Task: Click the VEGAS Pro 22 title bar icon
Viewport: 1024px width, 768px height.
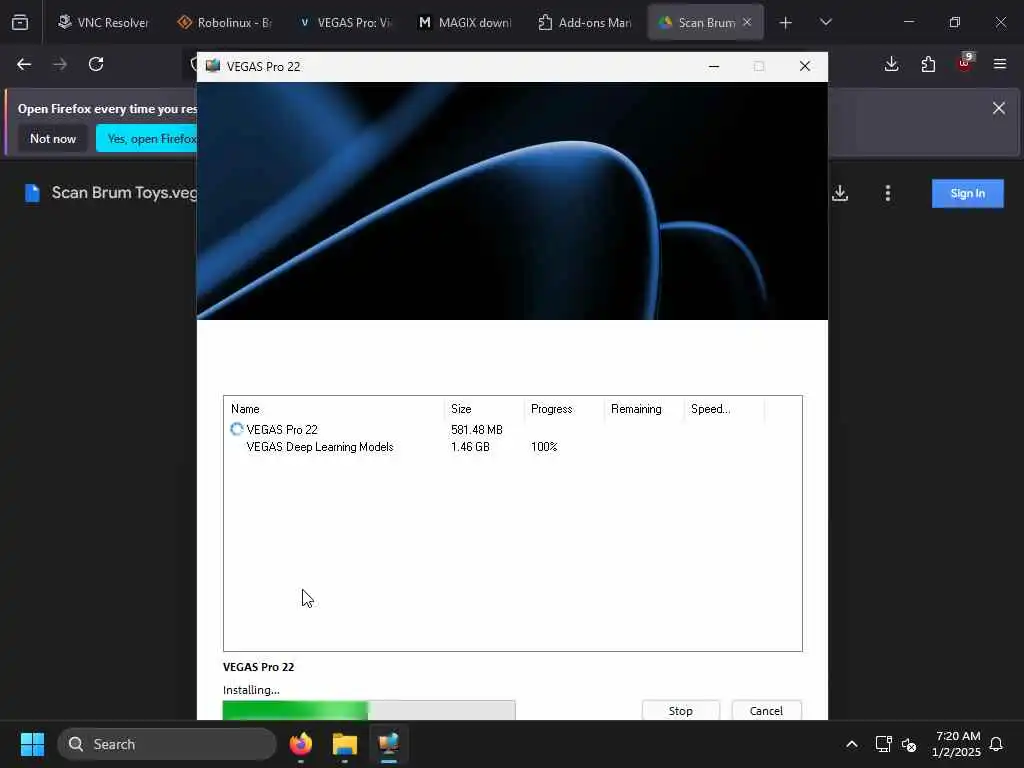Action: click(213, 66)
